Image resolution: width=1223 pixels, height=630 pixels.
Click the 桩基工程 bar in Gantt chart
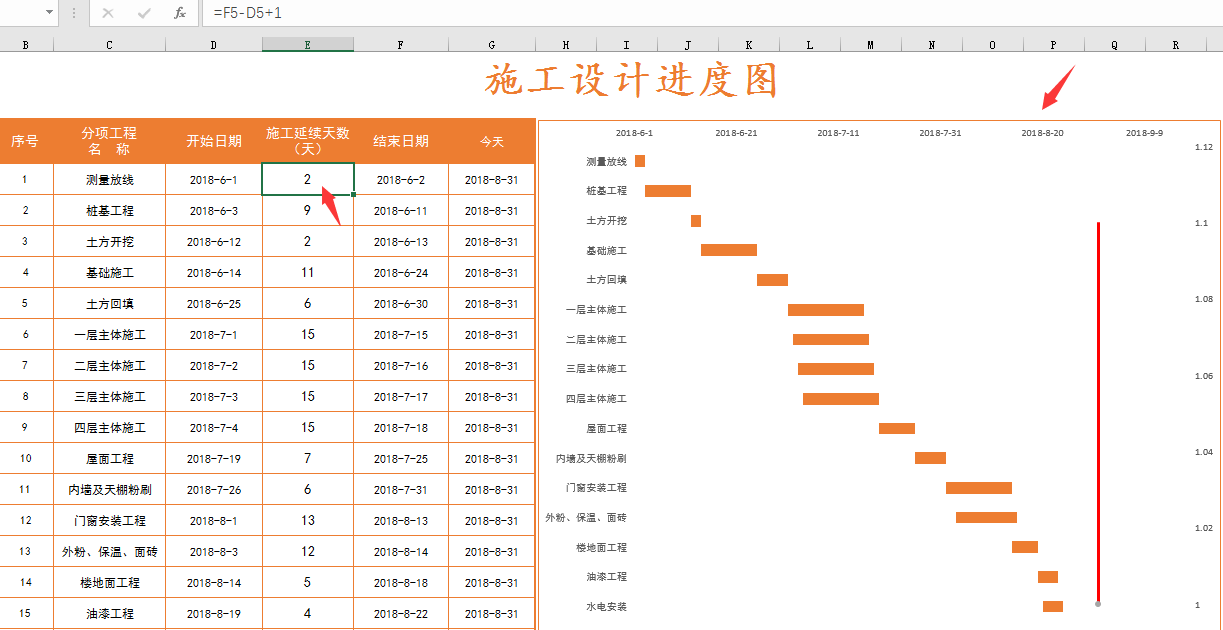(x=668, y=191)
